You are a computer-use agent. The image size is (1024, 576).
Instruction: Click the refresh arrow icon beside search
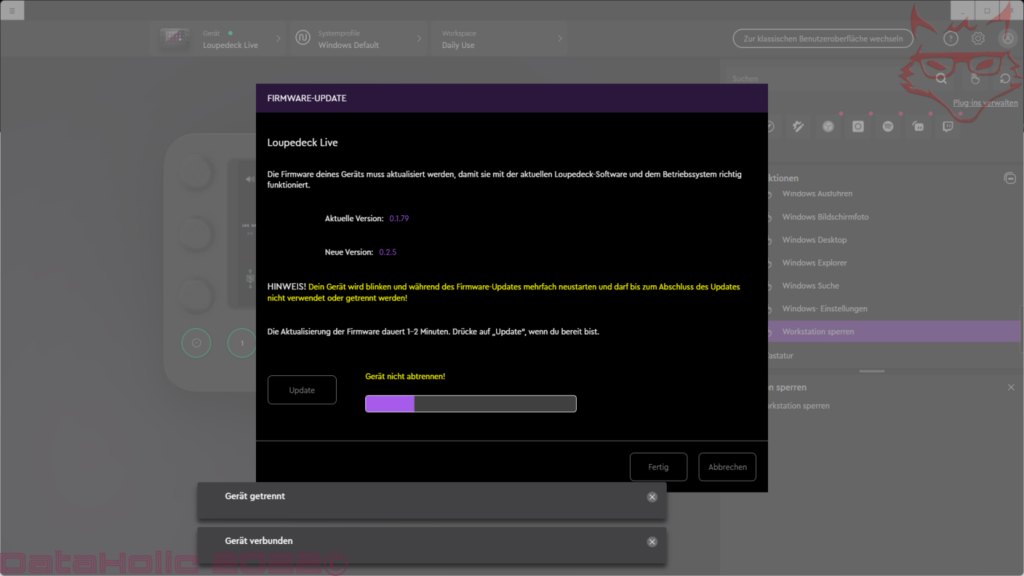point(1005,79)
